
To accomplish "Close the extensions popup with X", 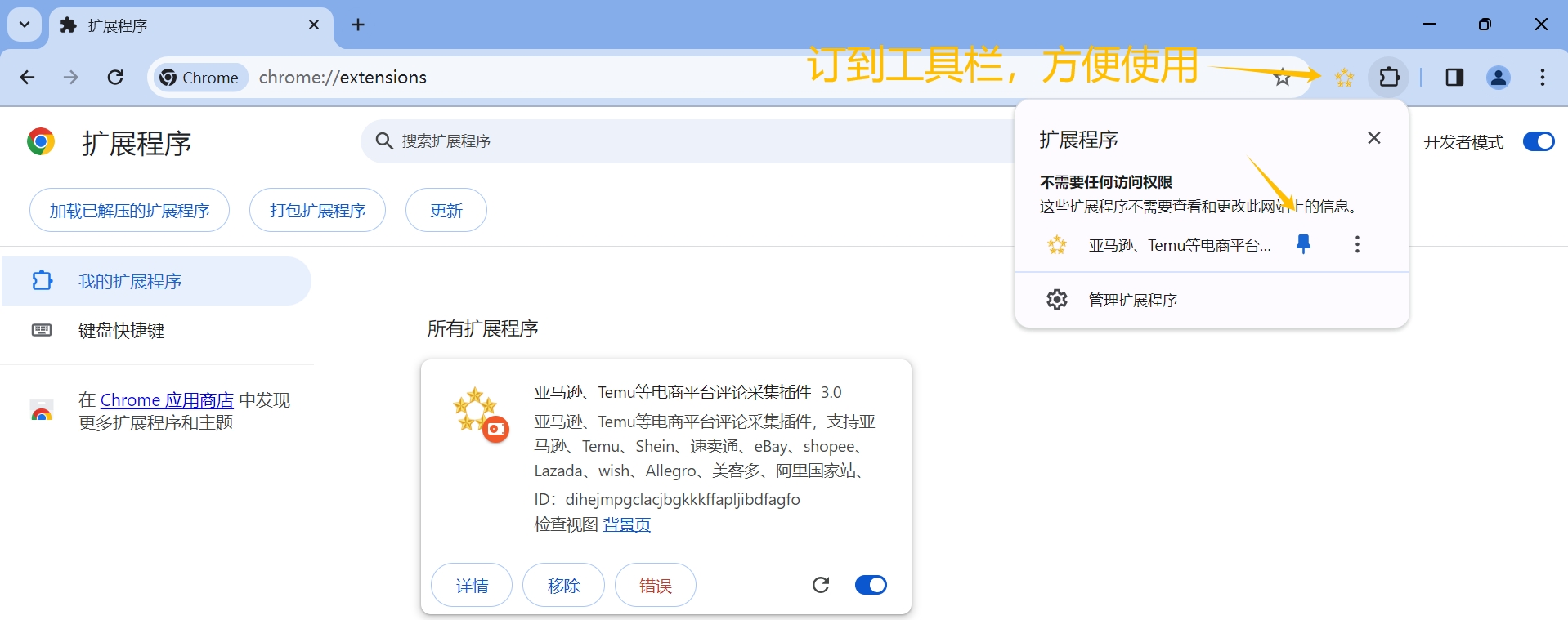I will 1374,138.
